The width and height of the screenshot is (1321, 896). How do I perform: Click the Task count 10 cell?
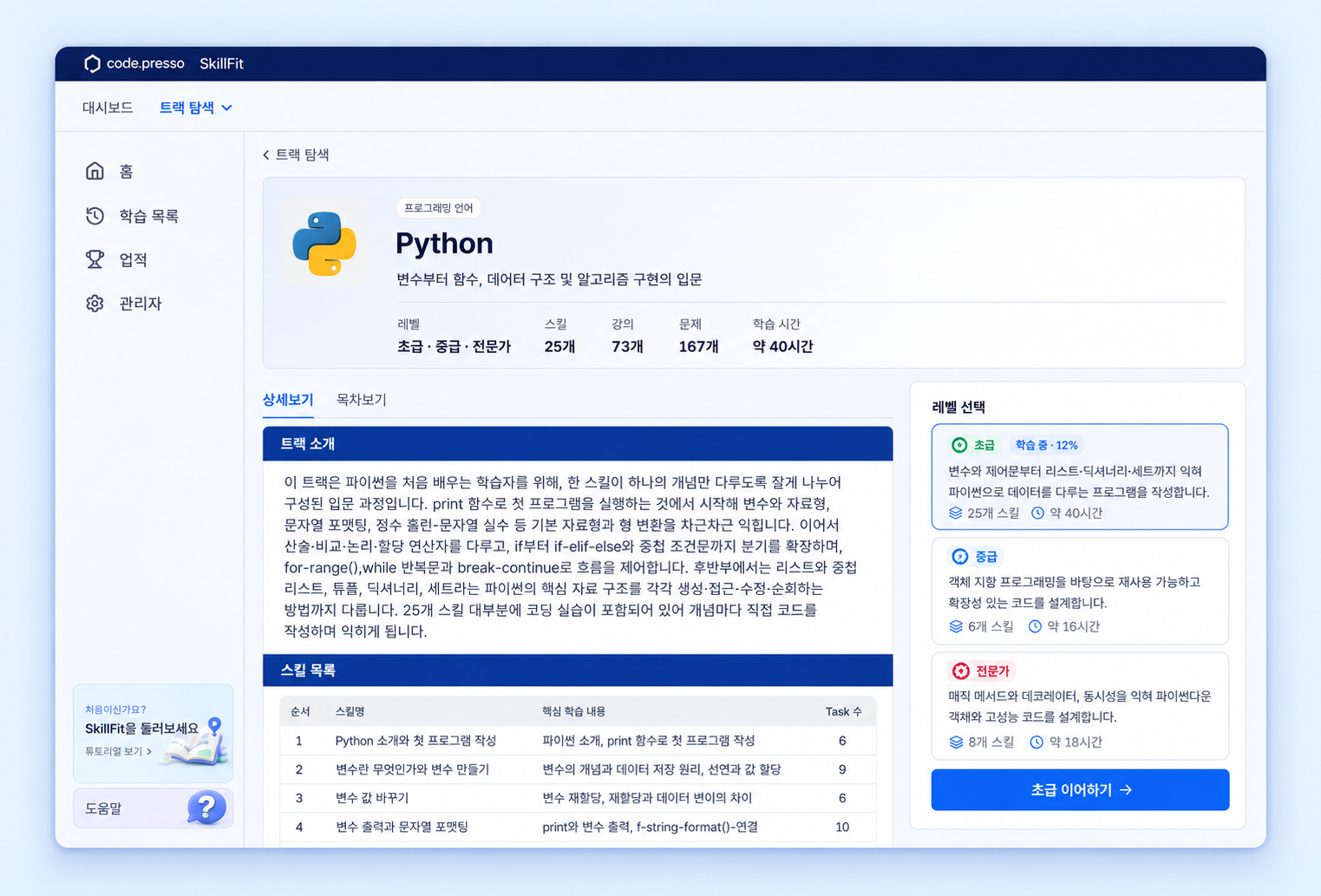coord(842,827)
